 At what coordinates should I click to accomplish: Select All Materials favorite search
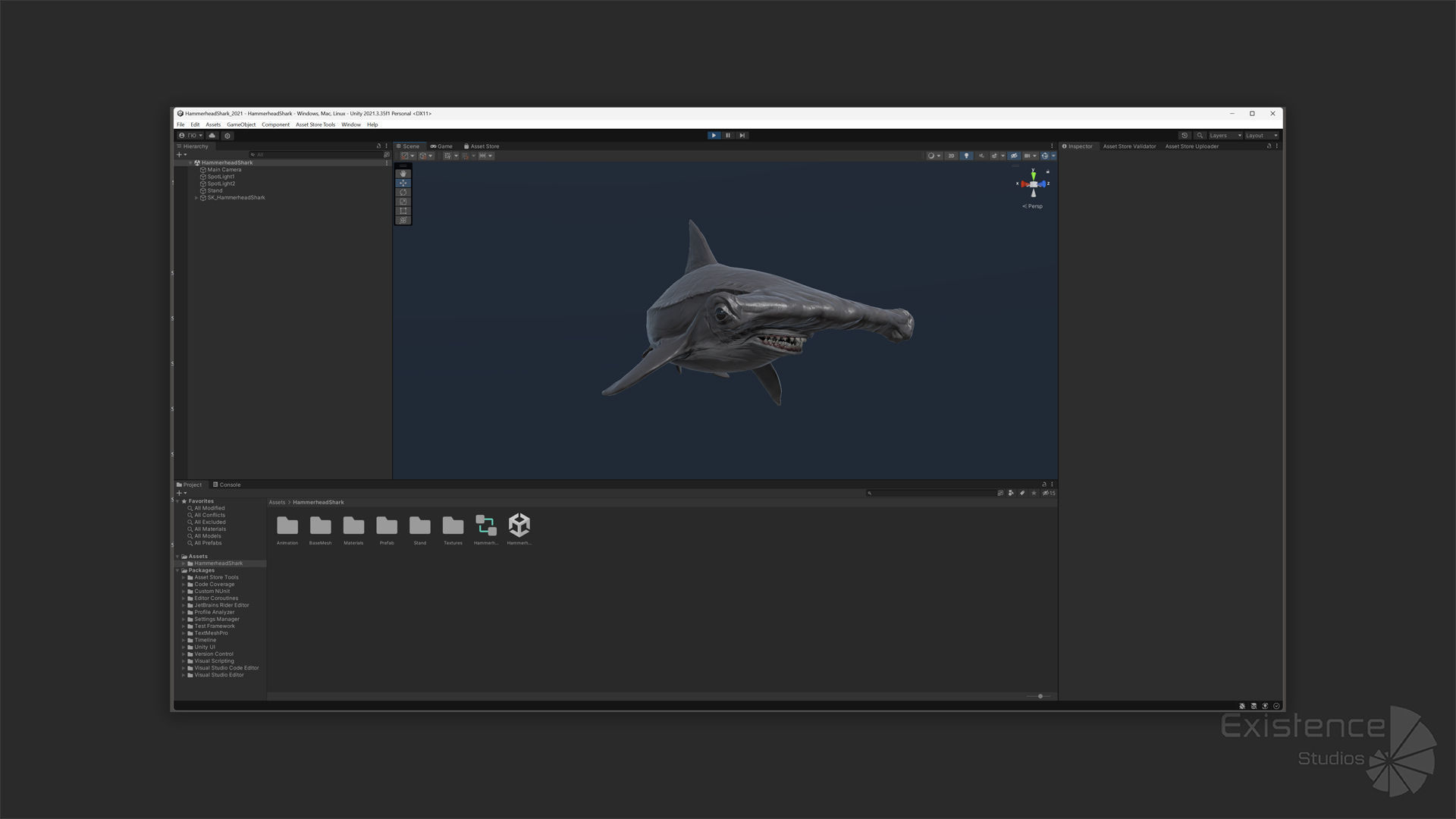210,529
